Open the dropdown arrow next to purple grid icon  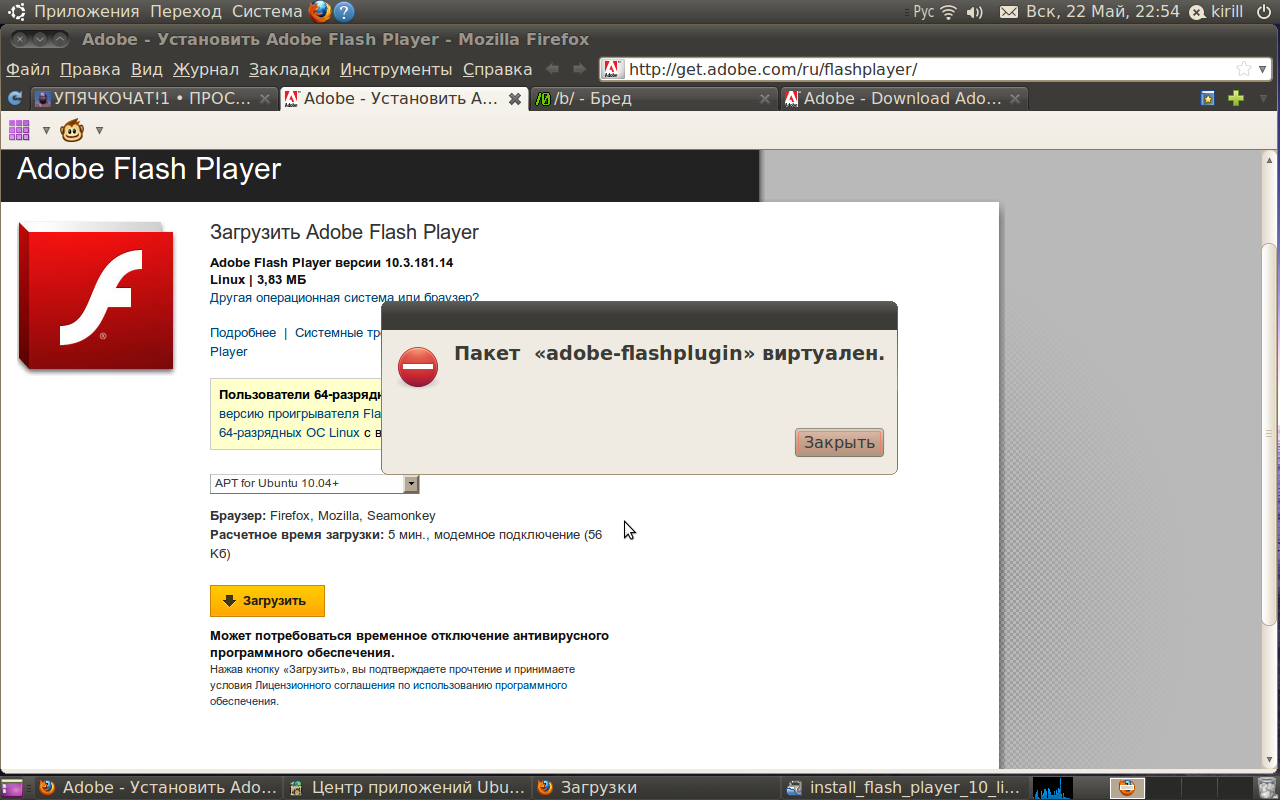pyautogui.click(x=45, y=130)
